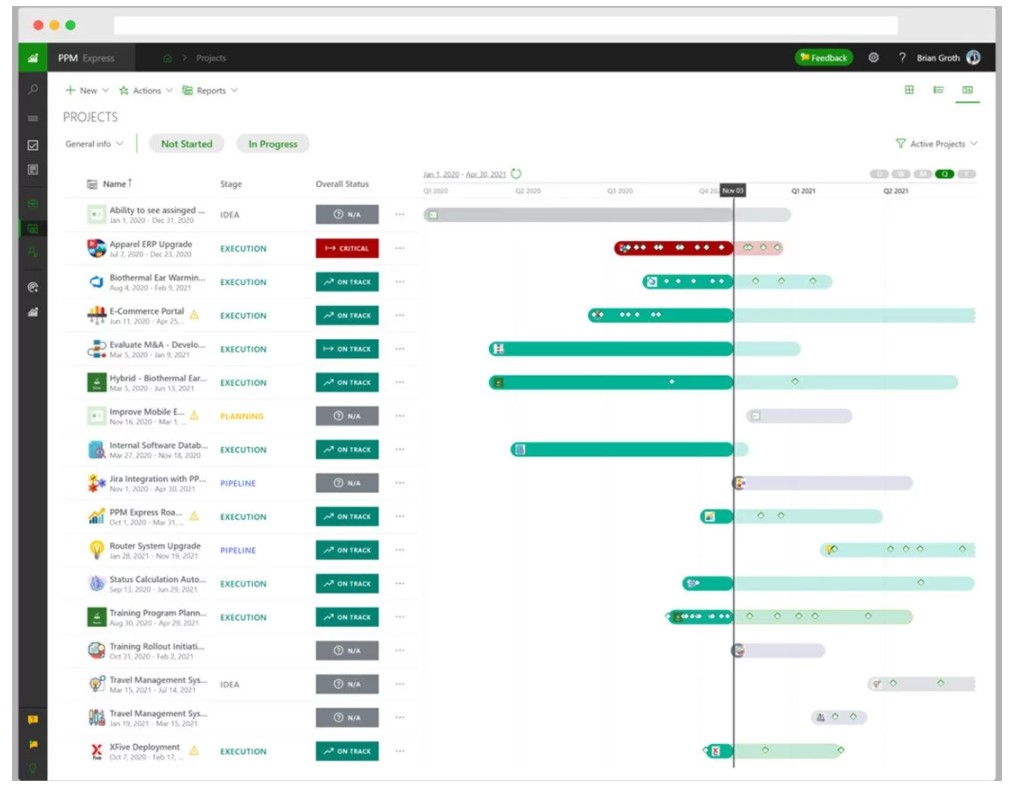This screenshot has width=1012, height=792.
Task: Click the Biothermal Ear Warmin project icon
Action: point(97,281)
